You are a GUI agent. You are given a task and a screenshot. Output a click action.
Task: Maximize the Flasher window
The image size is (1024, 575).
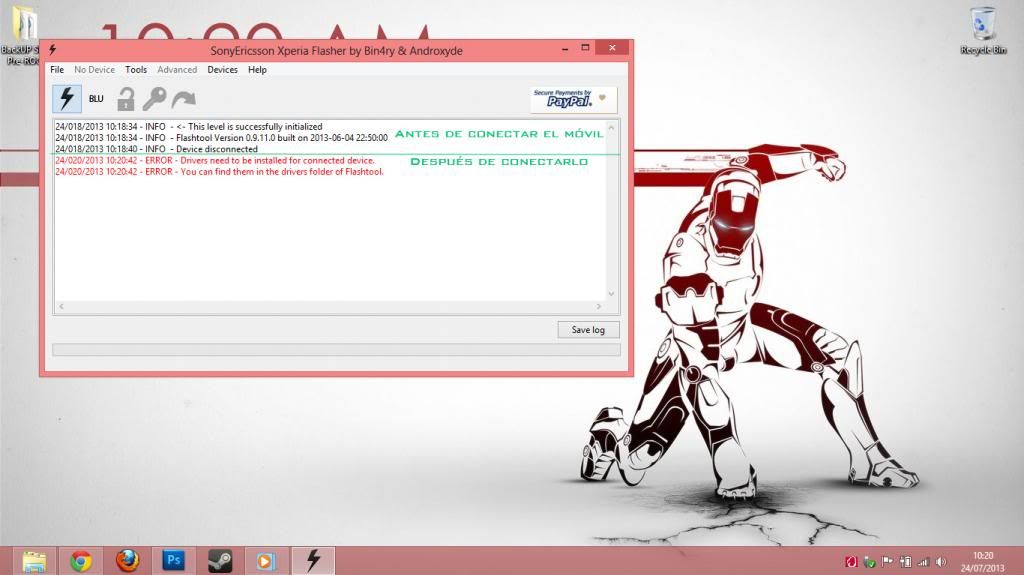[x=585, y=48]
